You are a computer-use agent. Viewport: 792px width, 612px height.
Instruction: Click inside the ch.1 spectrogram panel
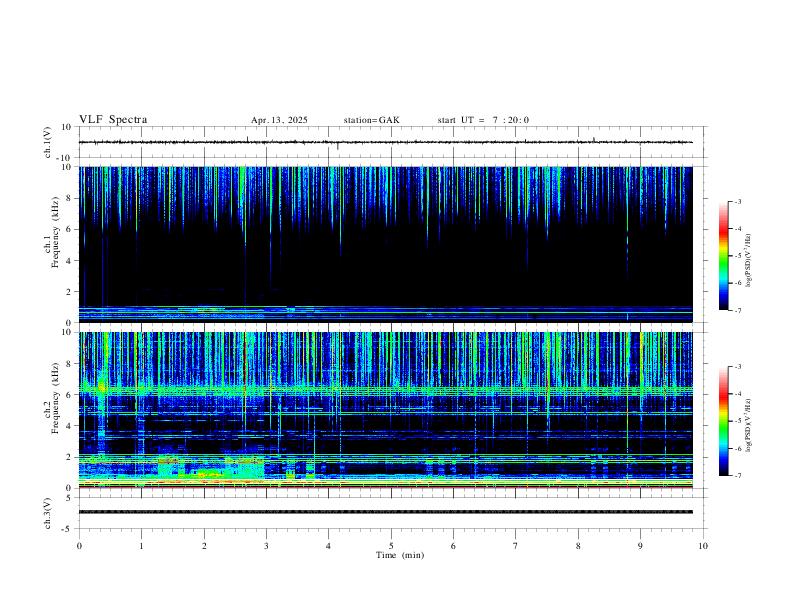click(x=385, y=244)
